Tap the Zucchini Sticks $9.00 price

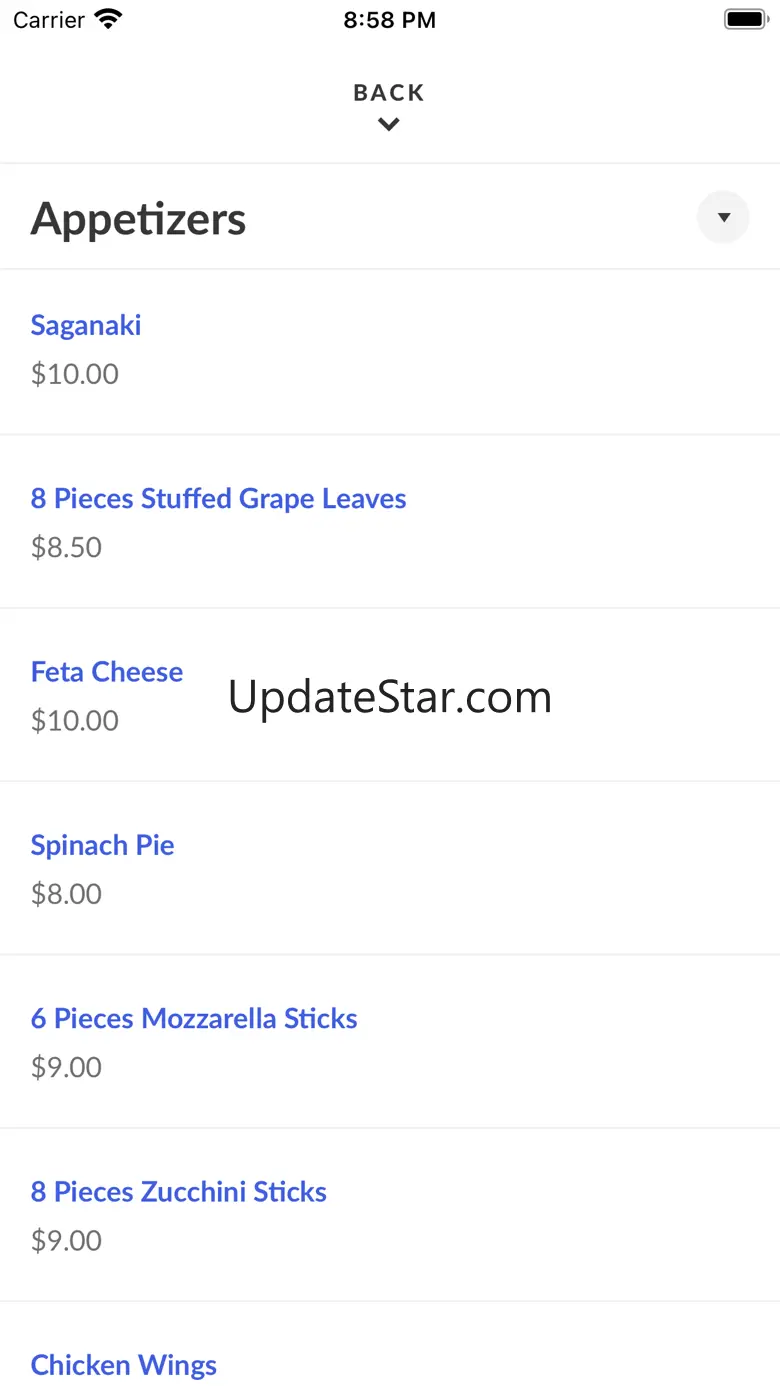click(x=66, y=1240)
